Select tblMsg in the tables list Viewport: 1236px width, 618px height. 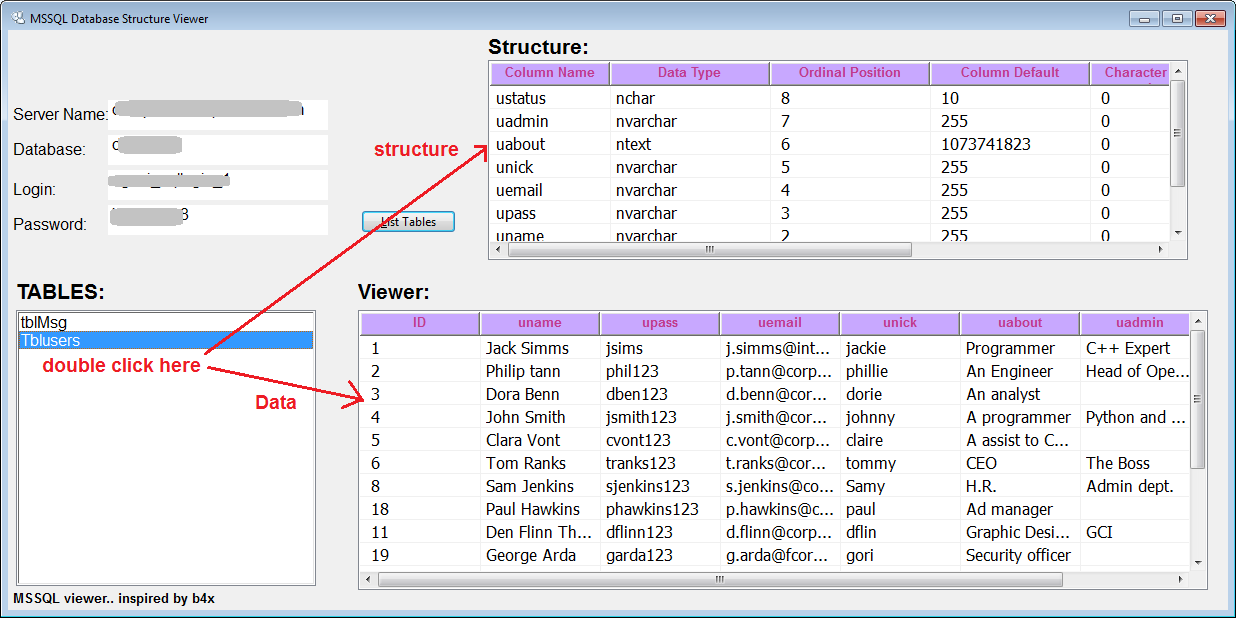(166, 323)
